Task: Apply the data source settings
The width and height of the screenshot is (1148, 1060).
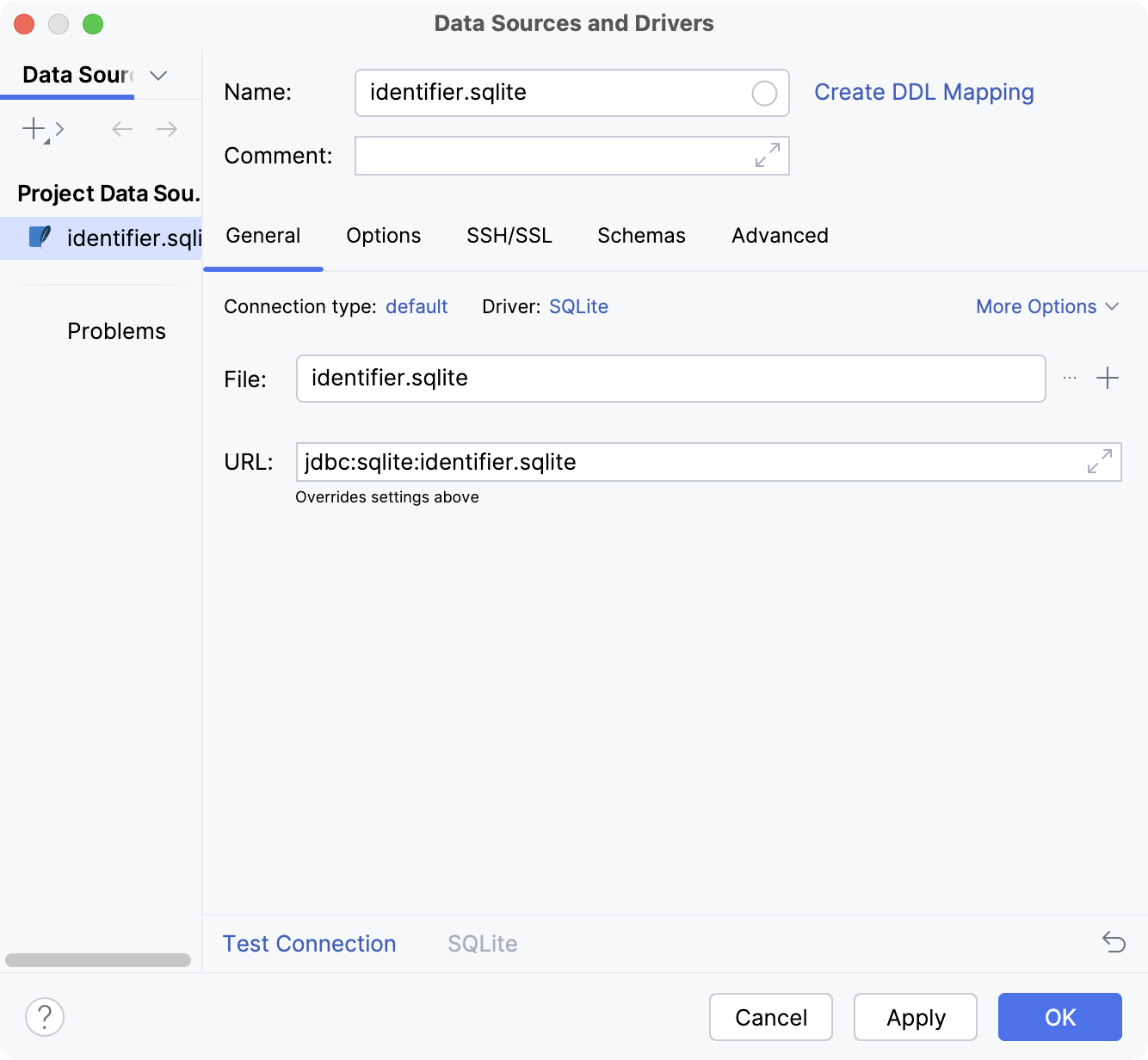Action: coord(915,1017)
